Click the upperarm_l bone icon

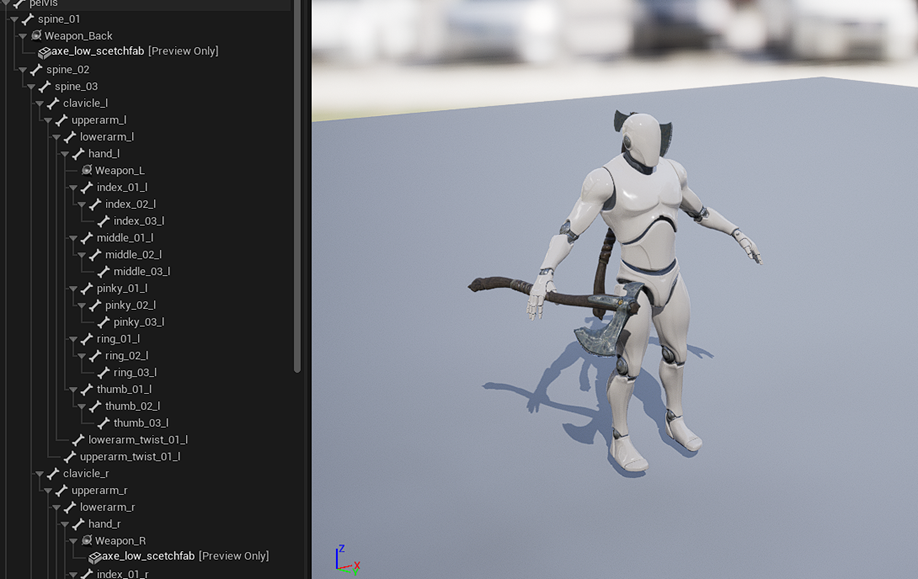(61, 121)
